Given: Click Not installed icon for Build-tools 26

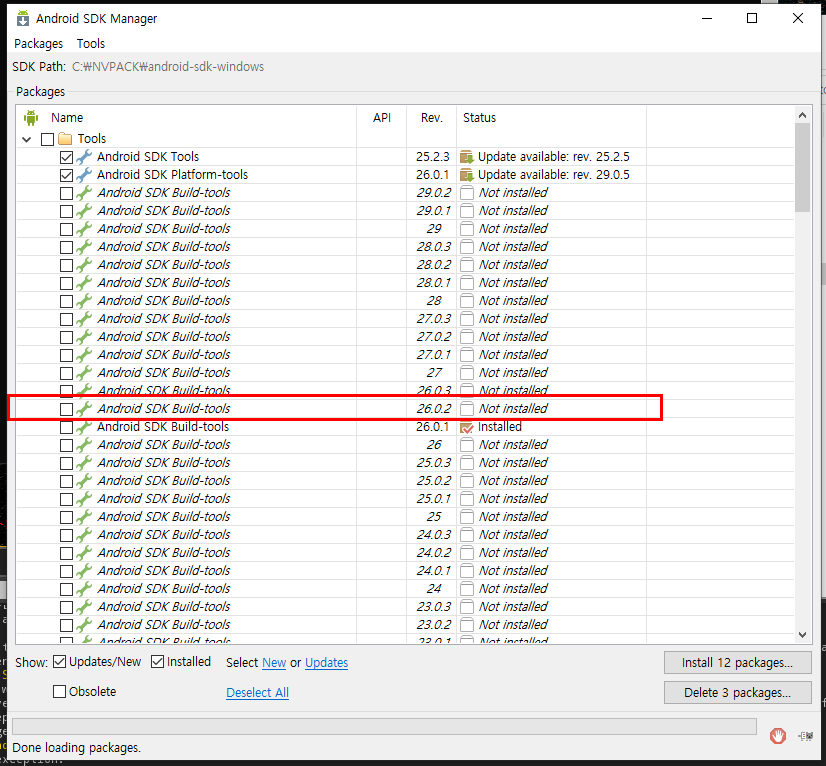Looking at the screenshot, I should 467,445.
